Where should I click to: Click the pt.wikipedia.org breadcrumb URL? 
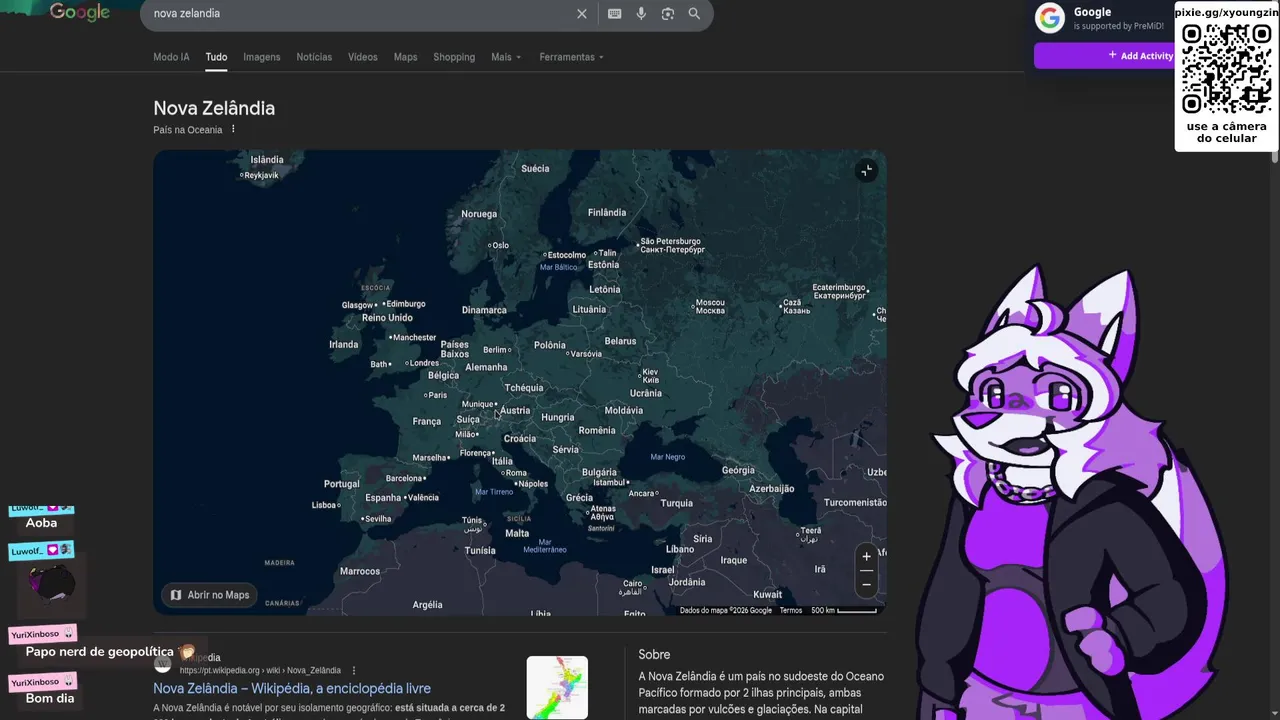click(x=260, y=670)
